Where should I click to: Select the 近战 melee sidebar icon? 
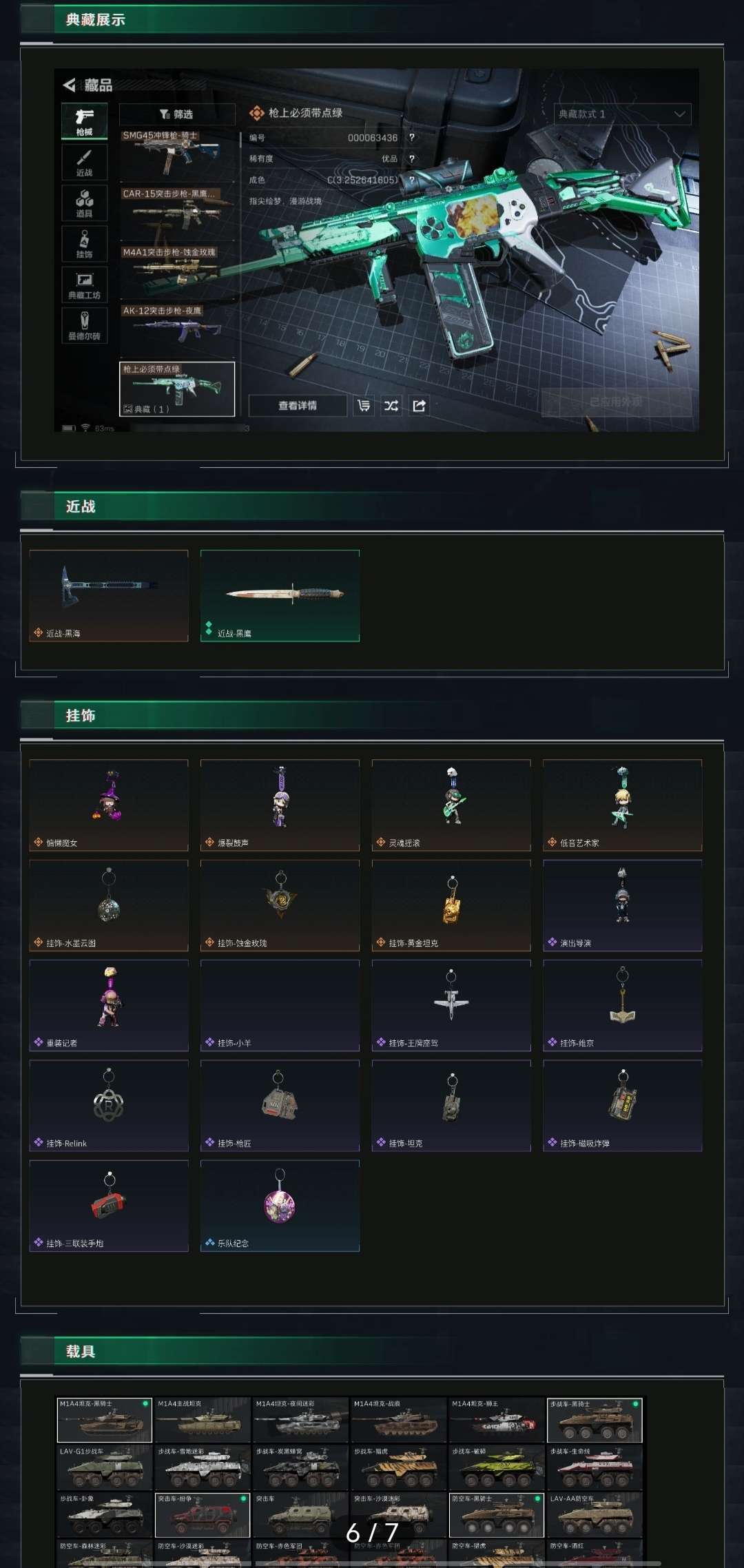point(84,162)
